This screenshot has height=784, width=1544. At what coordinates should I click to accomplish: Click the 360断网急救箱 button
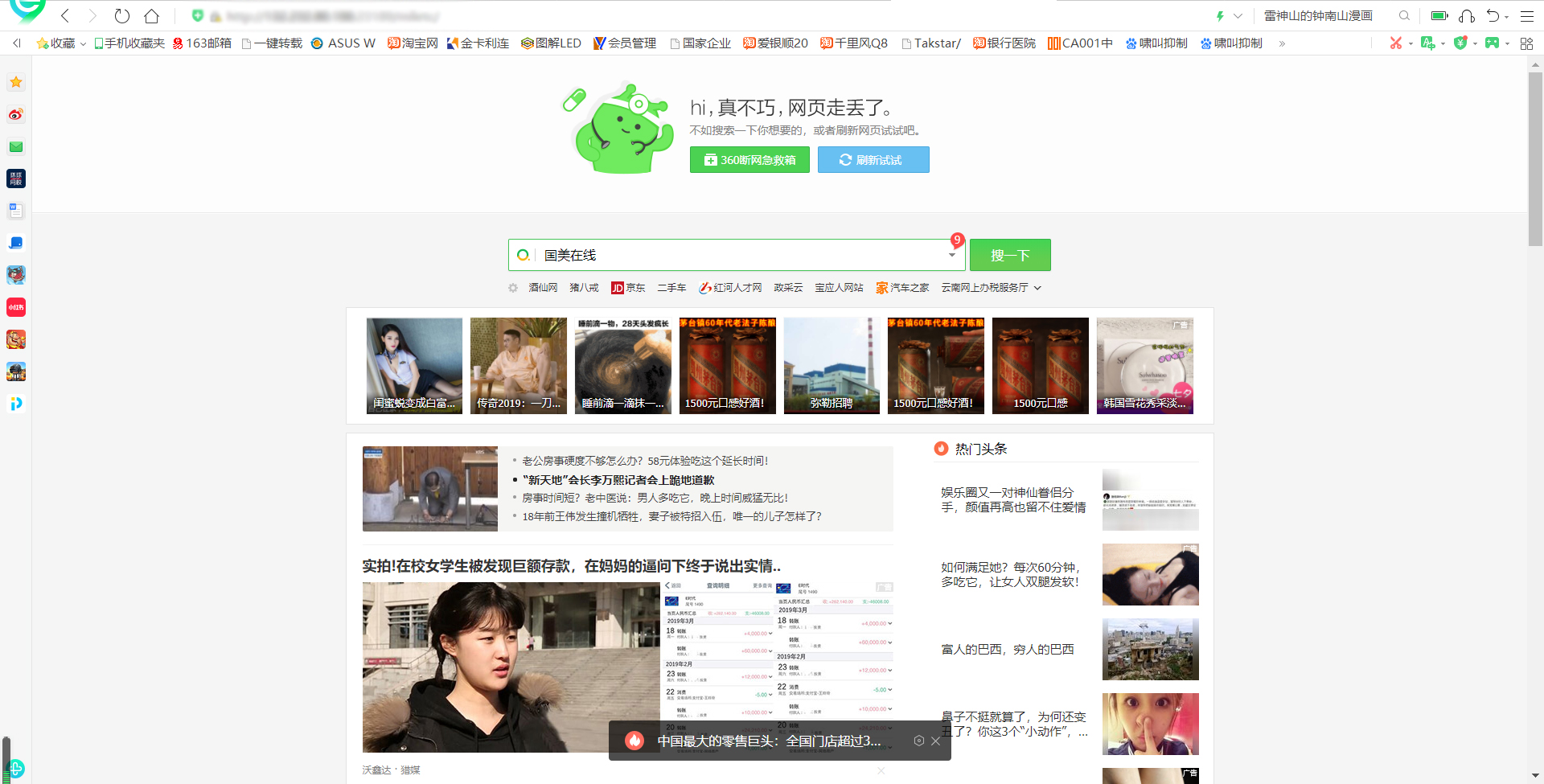pyautogui.click(x=749, y=160)
